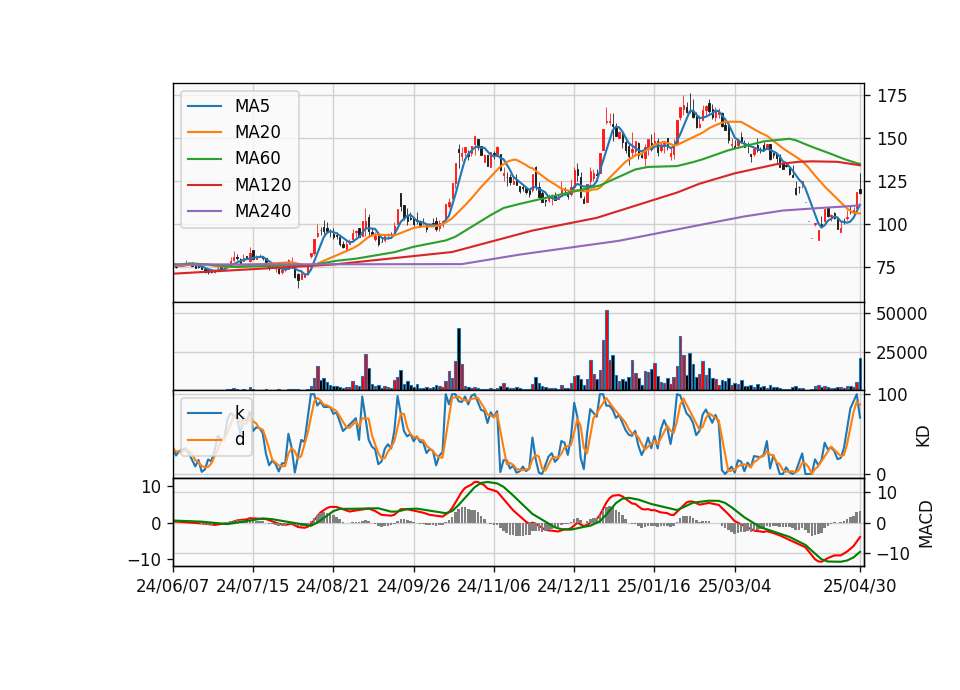Click the 150 price axis label

pos(892,139)
